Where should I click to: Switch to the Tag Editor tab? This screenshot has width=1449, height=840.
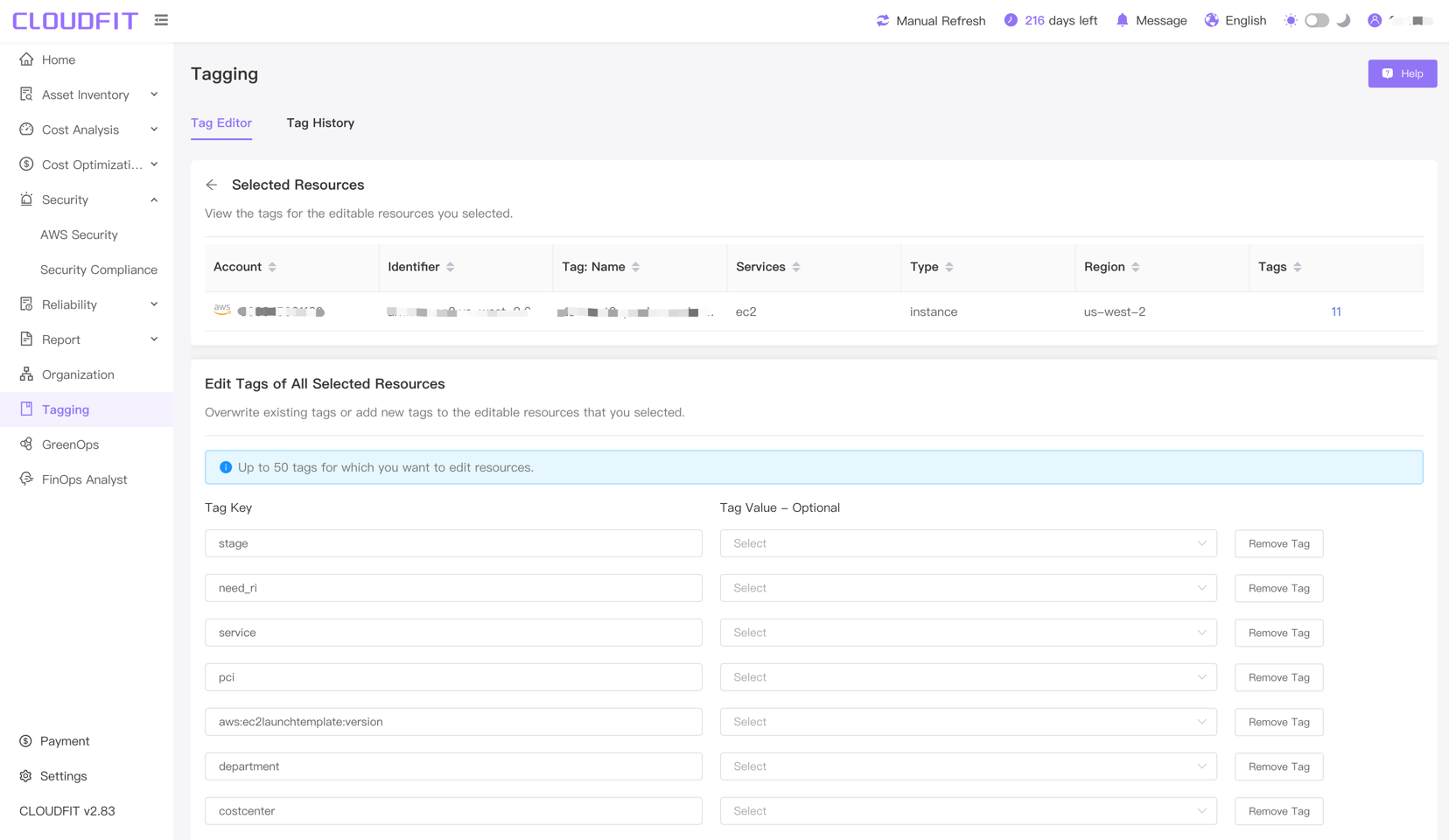221,122
